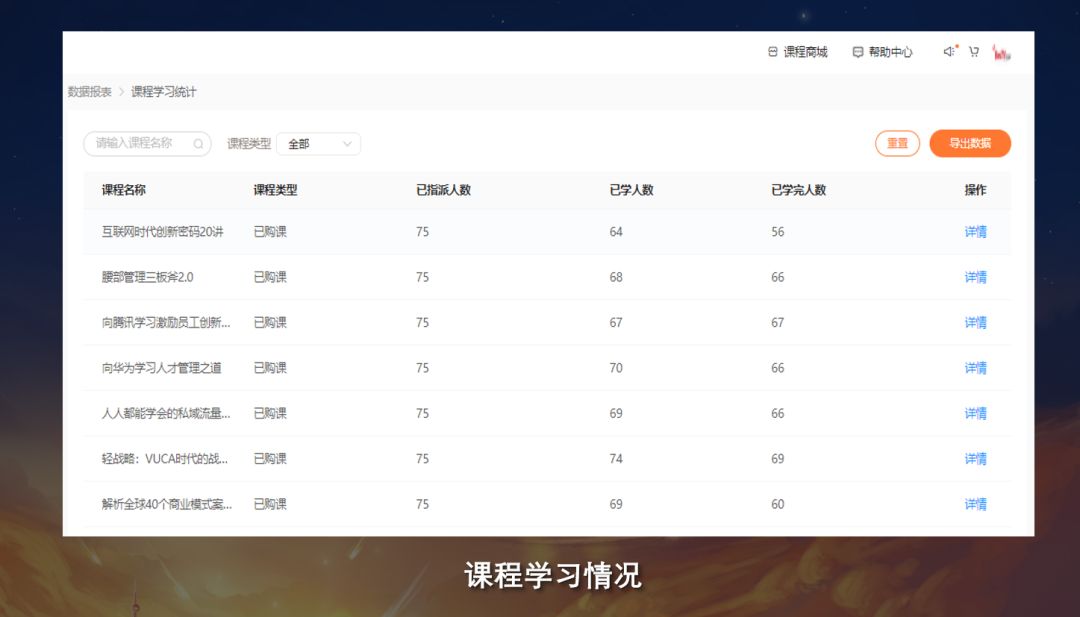1080x617 pixels.
Task: View 详情 for 向华为学习人才管理之道
Action: tap(975, 368)
